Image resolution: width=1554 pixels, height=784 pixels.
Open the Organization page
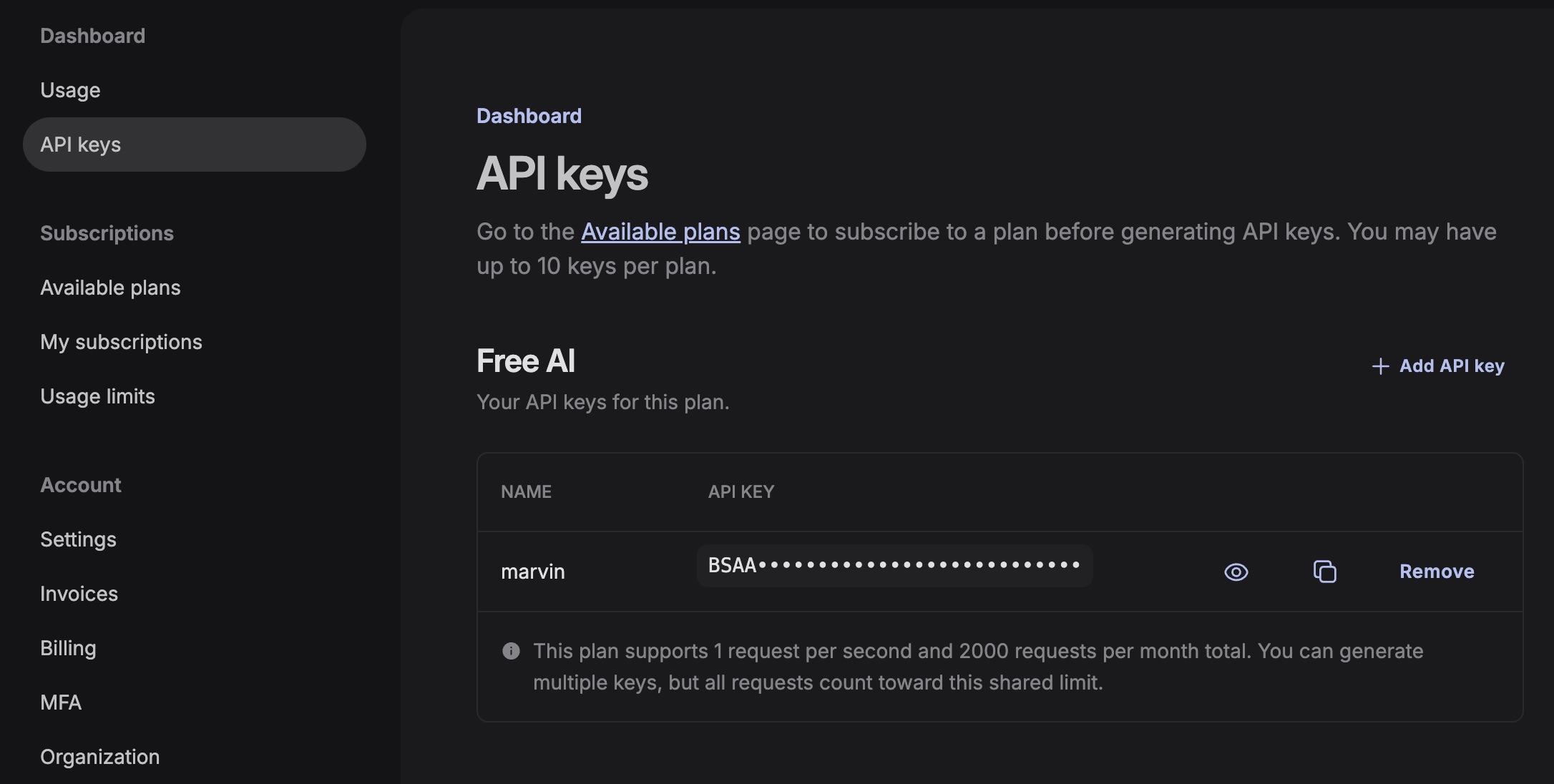point(99,757)
